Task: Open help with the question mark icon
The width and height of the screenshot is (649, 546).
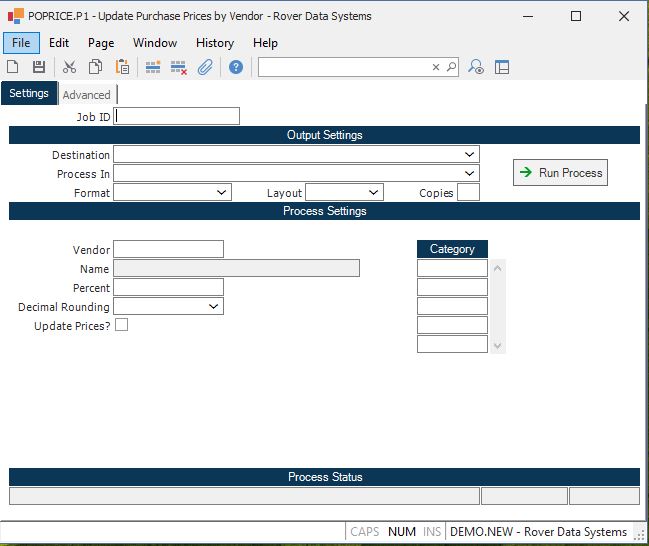Action: [x=236, y=67]
